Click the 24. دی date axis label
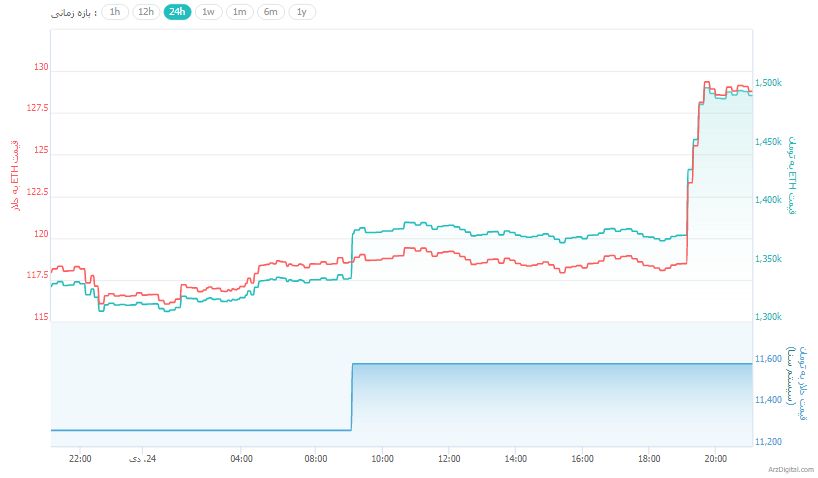Screen dimensions: 818x478 click(143, 459)
